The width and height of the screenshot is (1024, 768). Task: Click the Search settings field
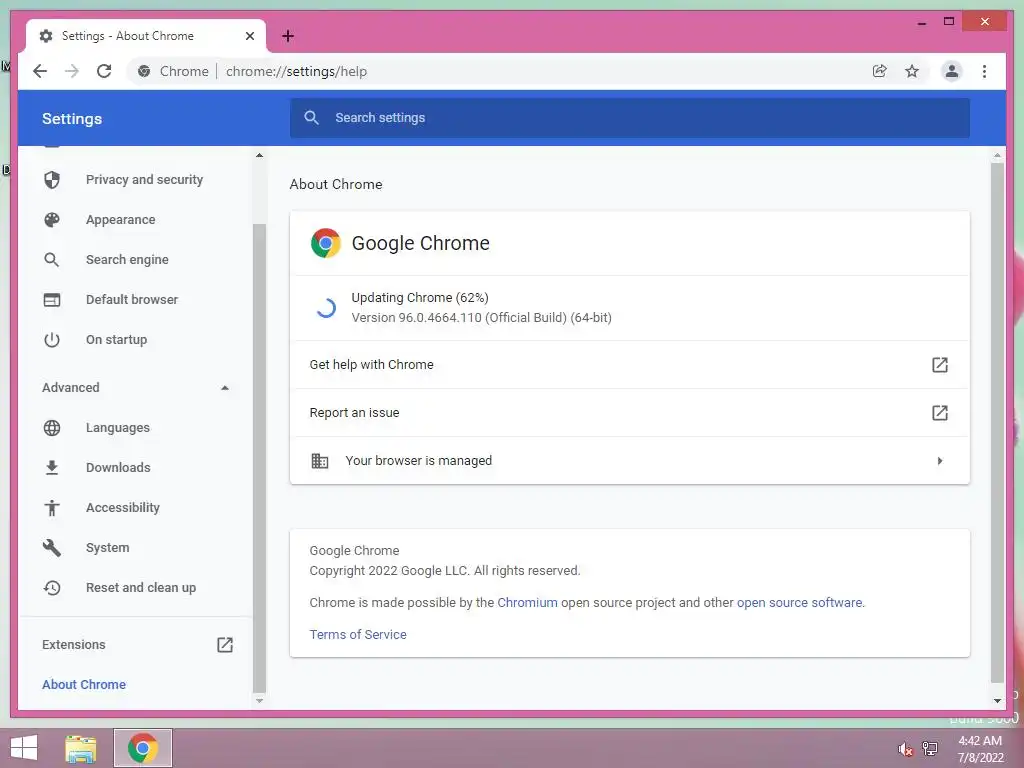point(630,118)
